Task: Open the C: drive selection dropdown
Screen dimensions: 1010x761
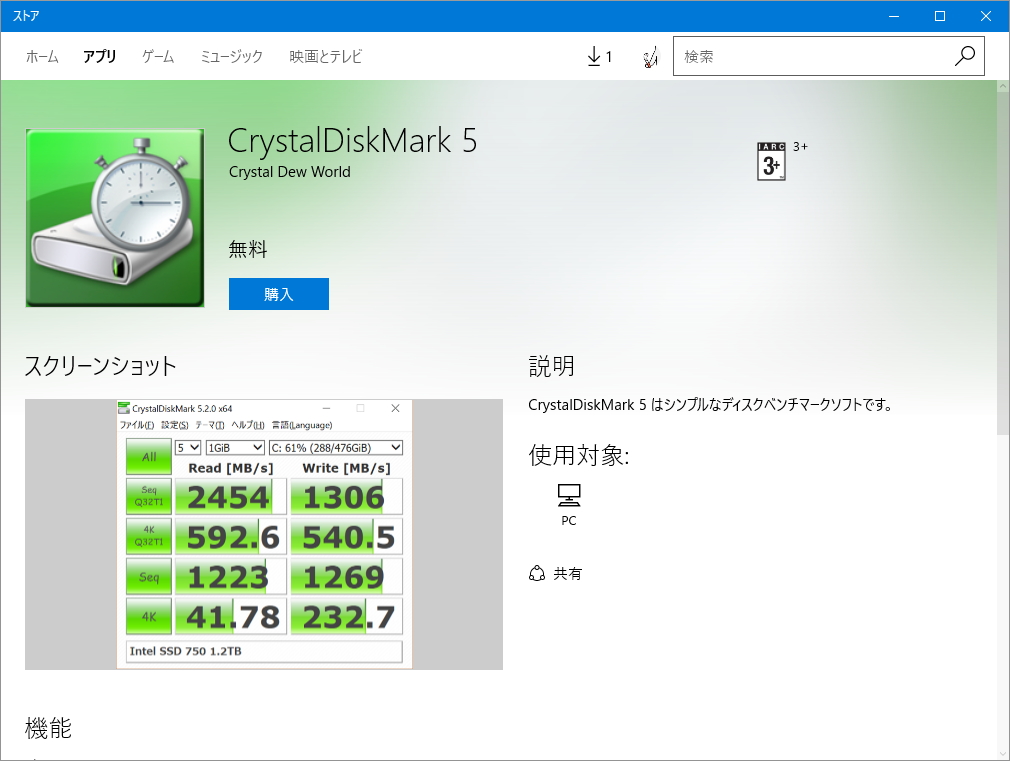Action: point(335,447)
